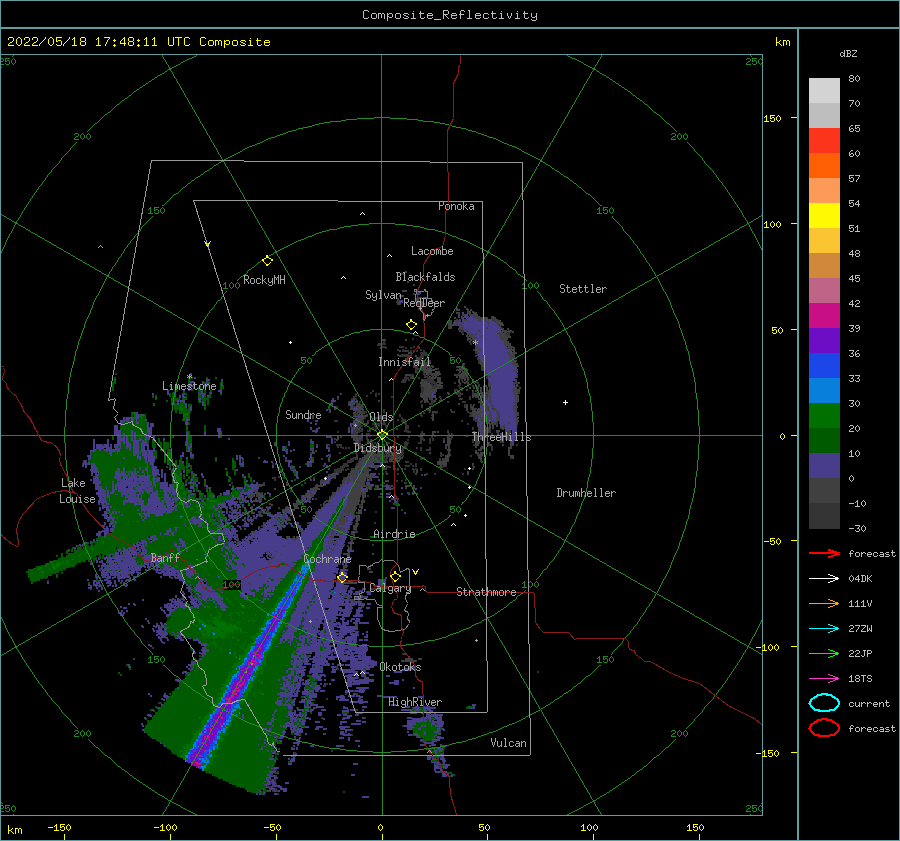
Task: Click the yellow diamond marker above Calgary
Action: tap(395, 576)
